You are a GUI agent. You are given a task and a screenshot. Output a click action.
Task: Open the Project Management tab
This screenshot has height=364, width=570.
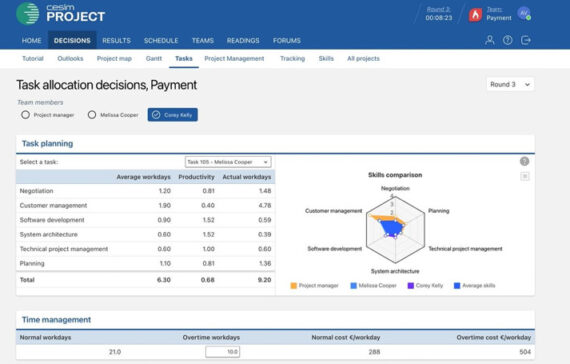[x=234, y=59]
